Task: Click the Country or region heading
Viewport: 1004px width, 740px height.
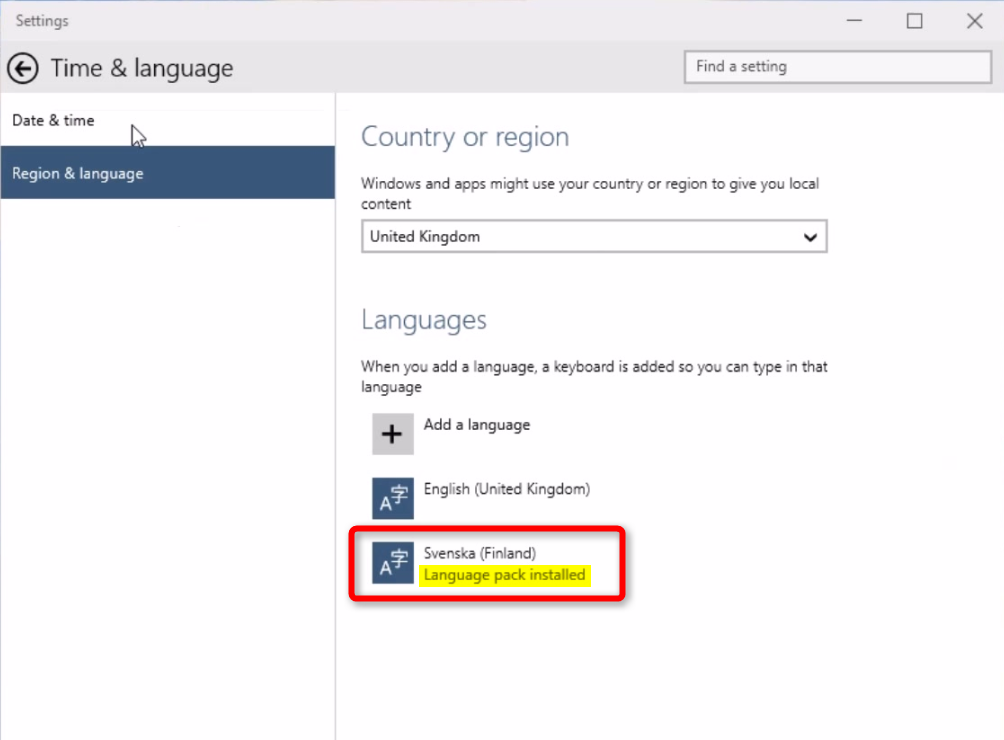Action: (465, 137)
